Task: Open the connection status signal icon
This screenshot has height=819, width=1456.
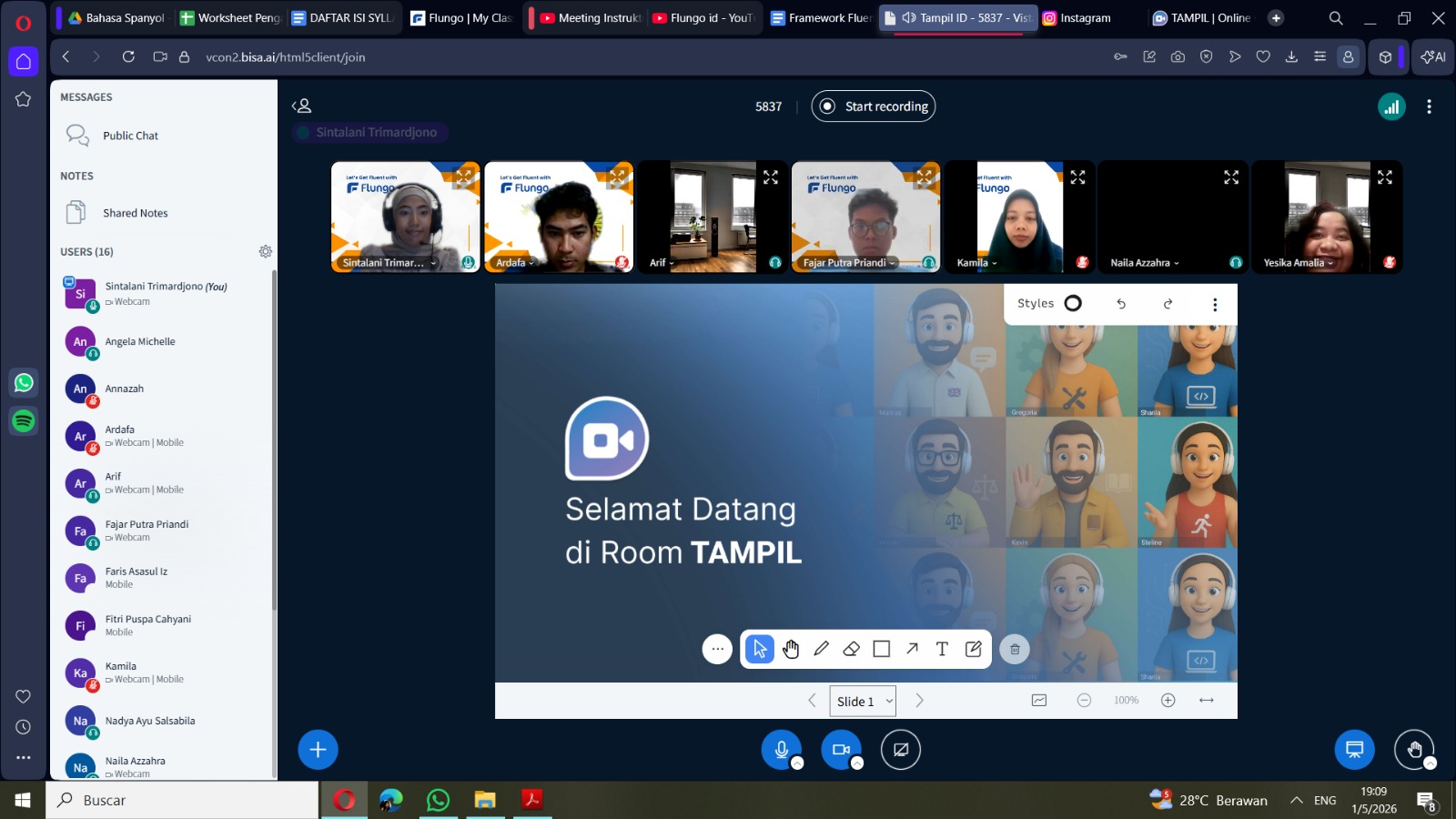Action: coord(1391,106)
